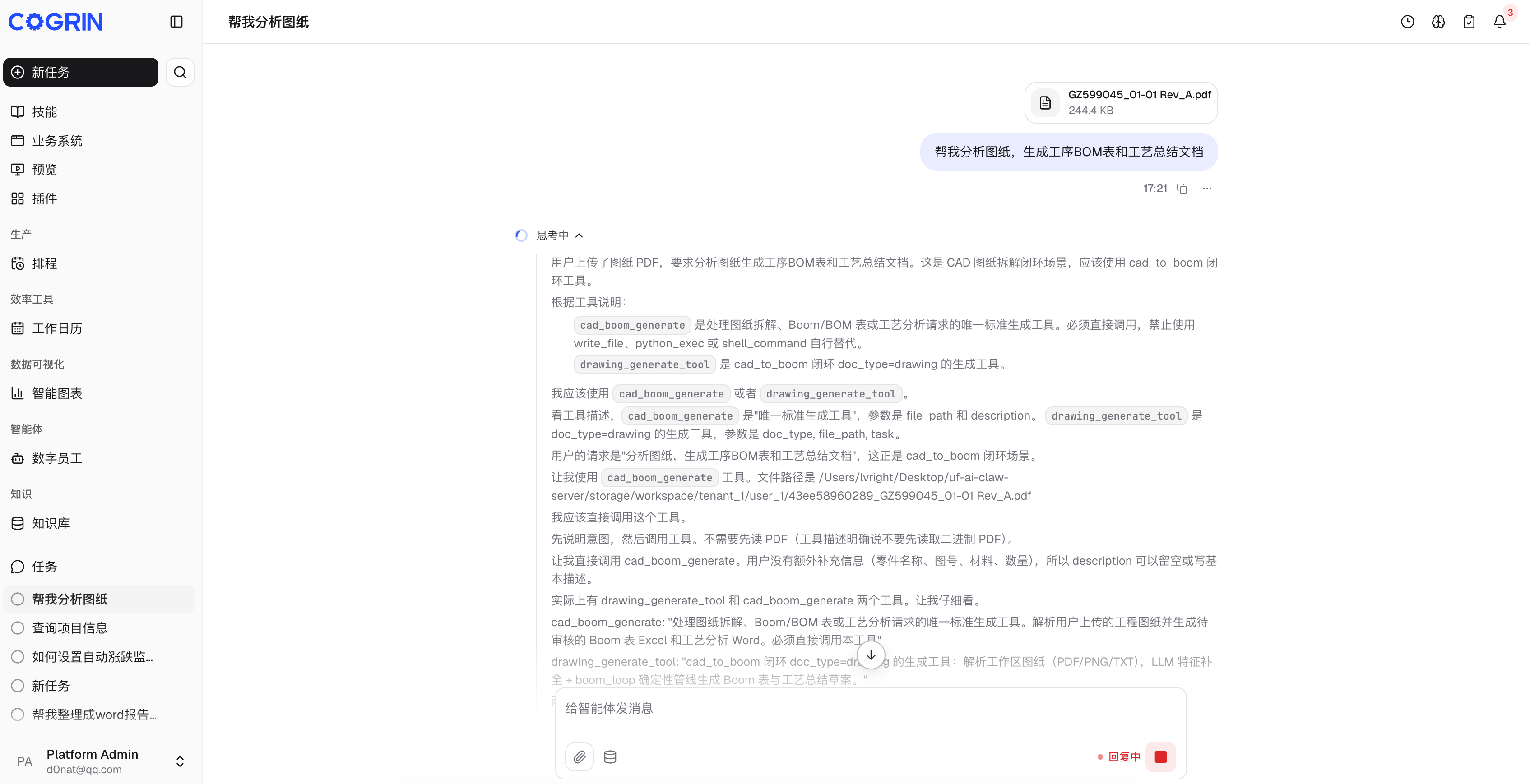Click the search icon button

pyautogui.click(x=180, y=73)
